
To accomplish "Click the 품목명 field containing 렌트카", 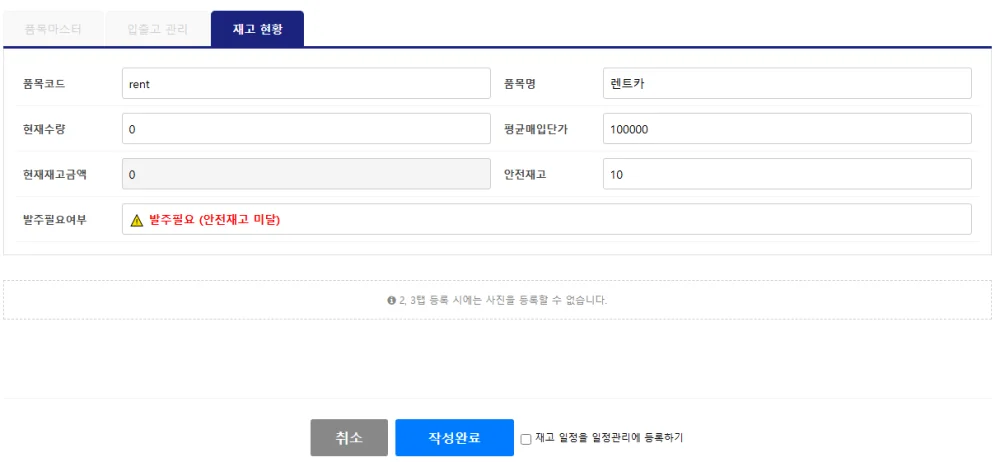I will pyautogui.click(x=787, y=84).
